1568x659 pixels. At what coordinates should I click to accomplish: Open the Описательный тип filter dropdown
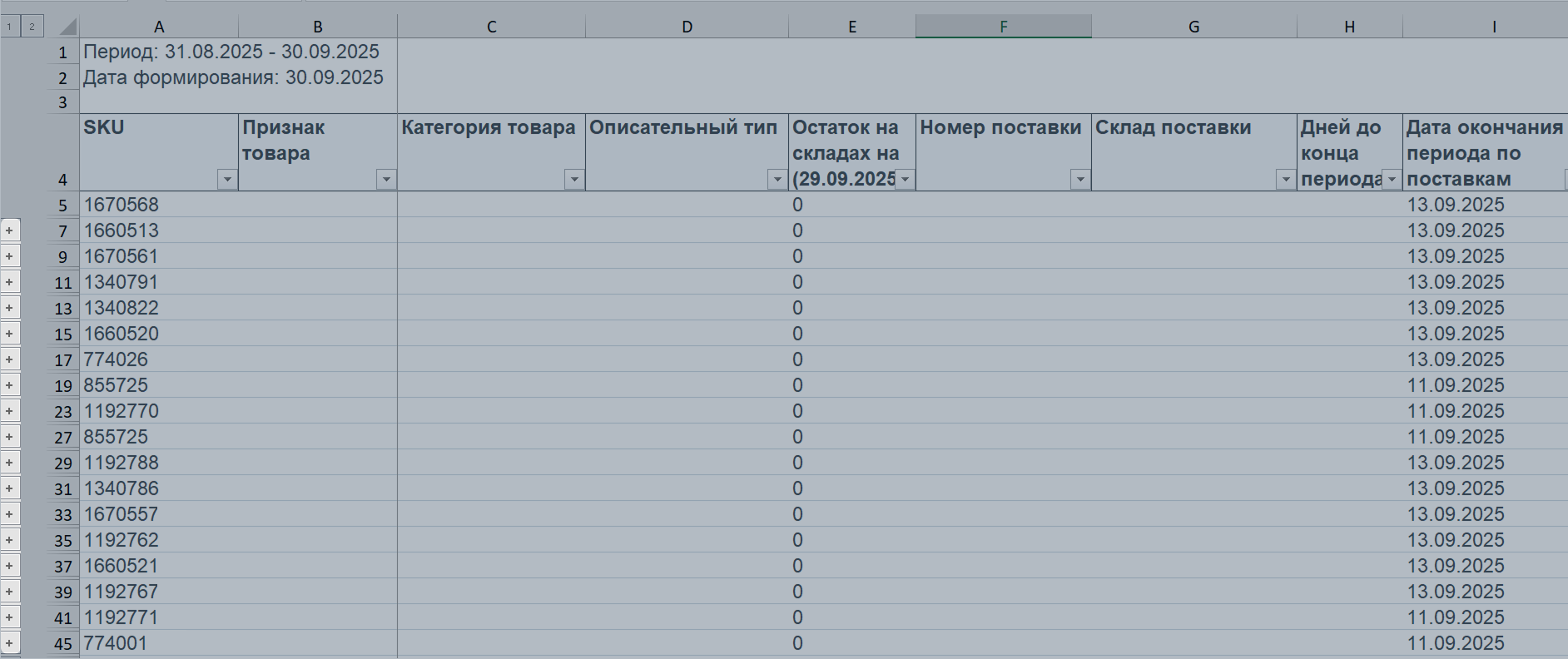(777, 180)
